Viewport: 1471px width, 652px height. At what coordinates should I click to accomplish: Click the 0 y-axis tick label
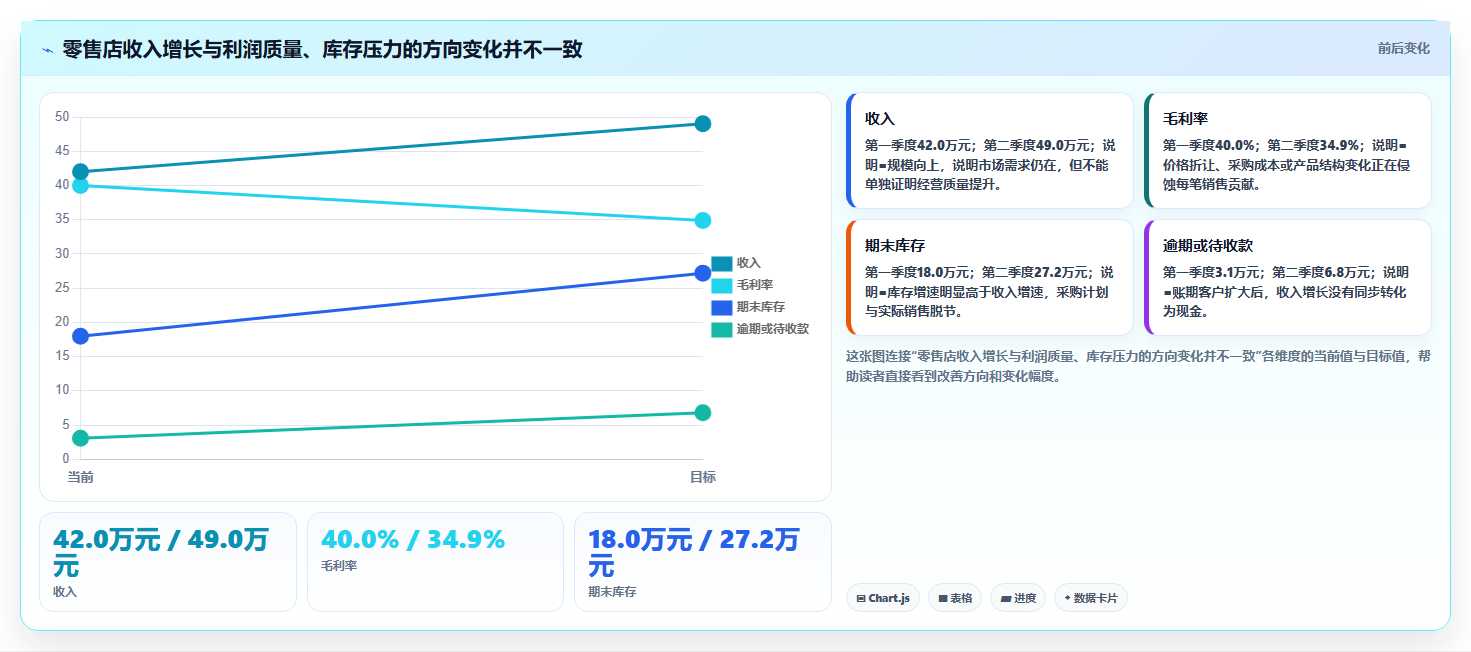coord(66,459)
